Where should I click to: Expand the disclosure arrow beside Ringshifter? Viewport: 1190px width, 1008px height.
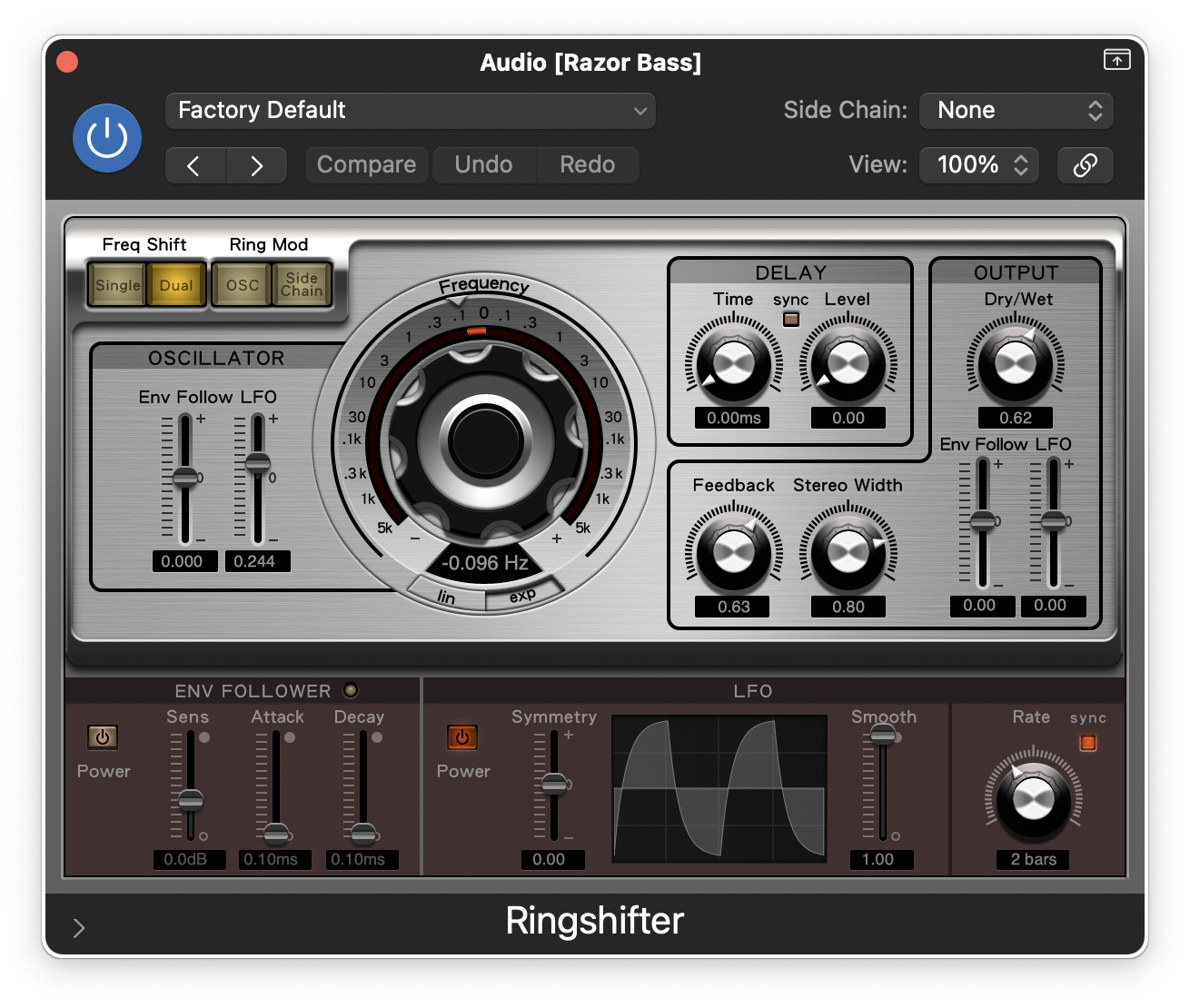coord(79,928)
